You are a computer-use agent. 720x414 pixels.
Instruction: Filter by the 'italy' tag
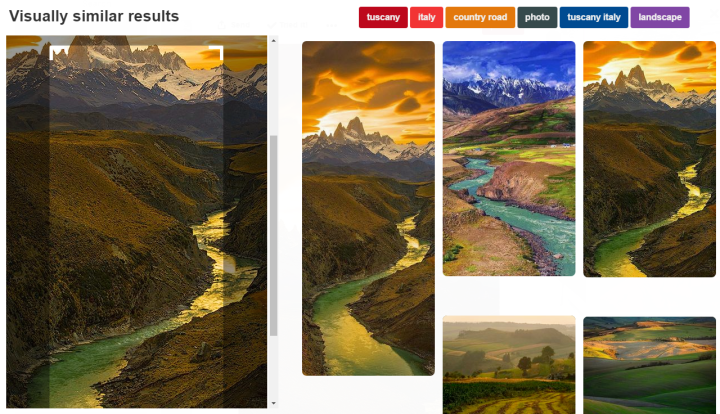[x=427, y=17]
